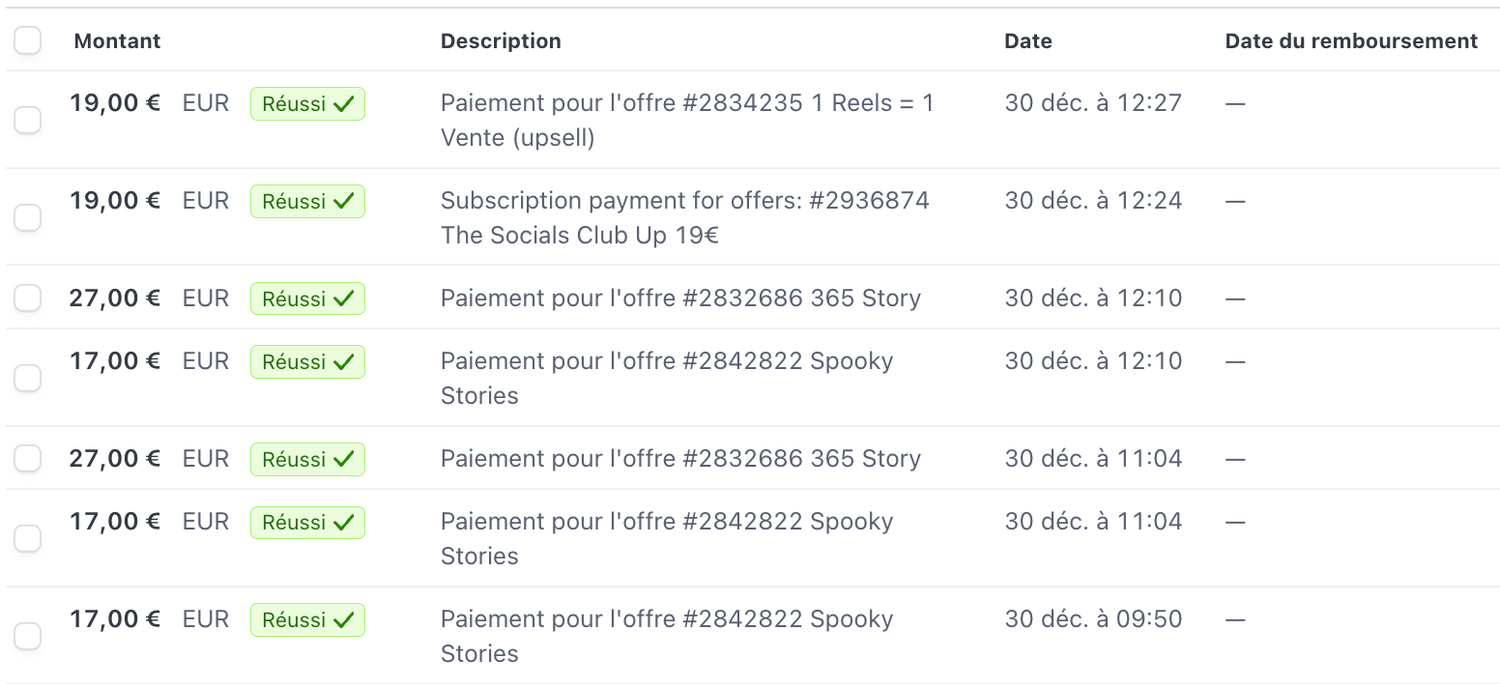This screenshot has height=684, width=1500.
Task: Tick the 11:04 Spooky Stories row checkbox
Action: 27,538
